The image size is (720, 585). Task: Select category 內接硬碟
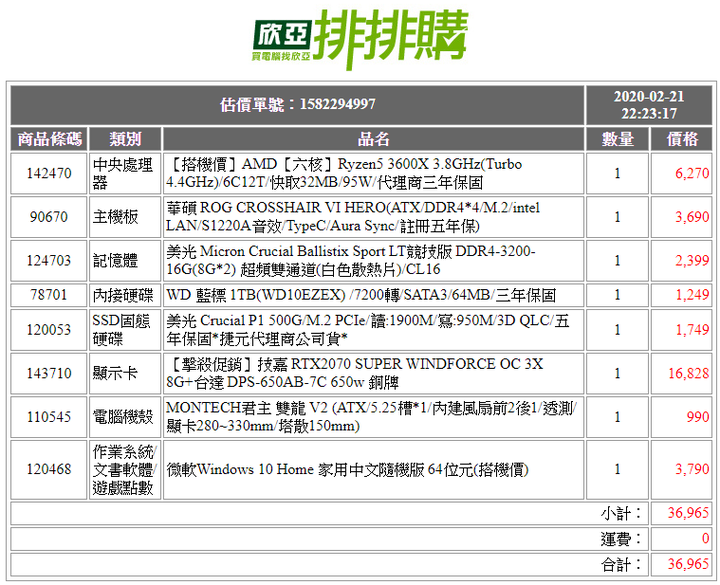click(123, 295)
